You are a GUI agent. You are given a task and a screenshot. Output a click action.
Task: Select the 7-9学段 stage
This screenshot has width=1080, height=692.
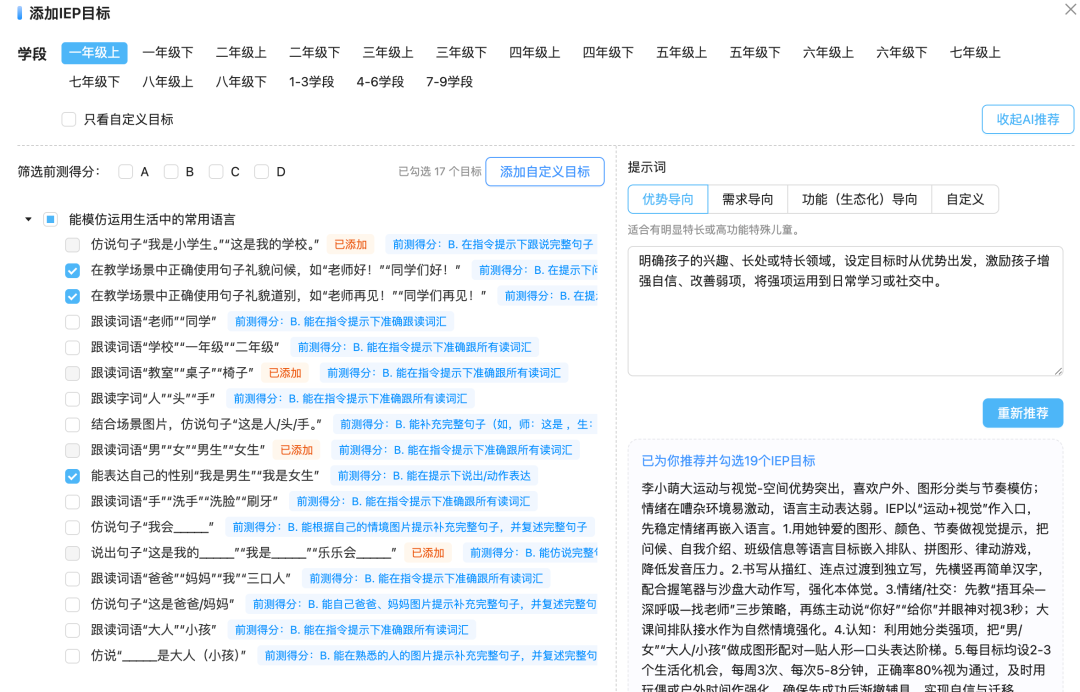coord(449,82)
